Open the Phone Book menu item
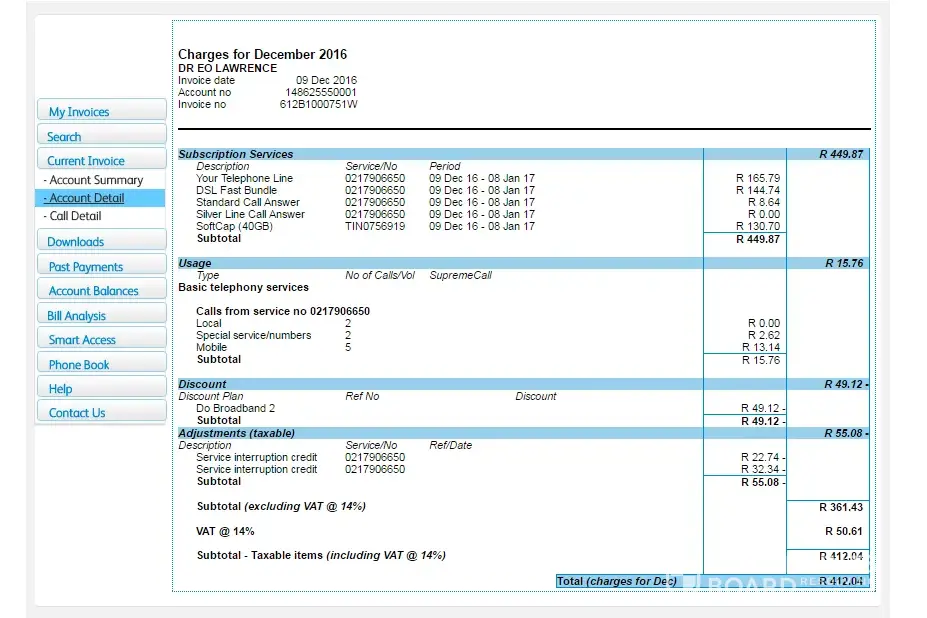Screen dimensions: 927x618 pyautogui.click(x=100, y=365)
